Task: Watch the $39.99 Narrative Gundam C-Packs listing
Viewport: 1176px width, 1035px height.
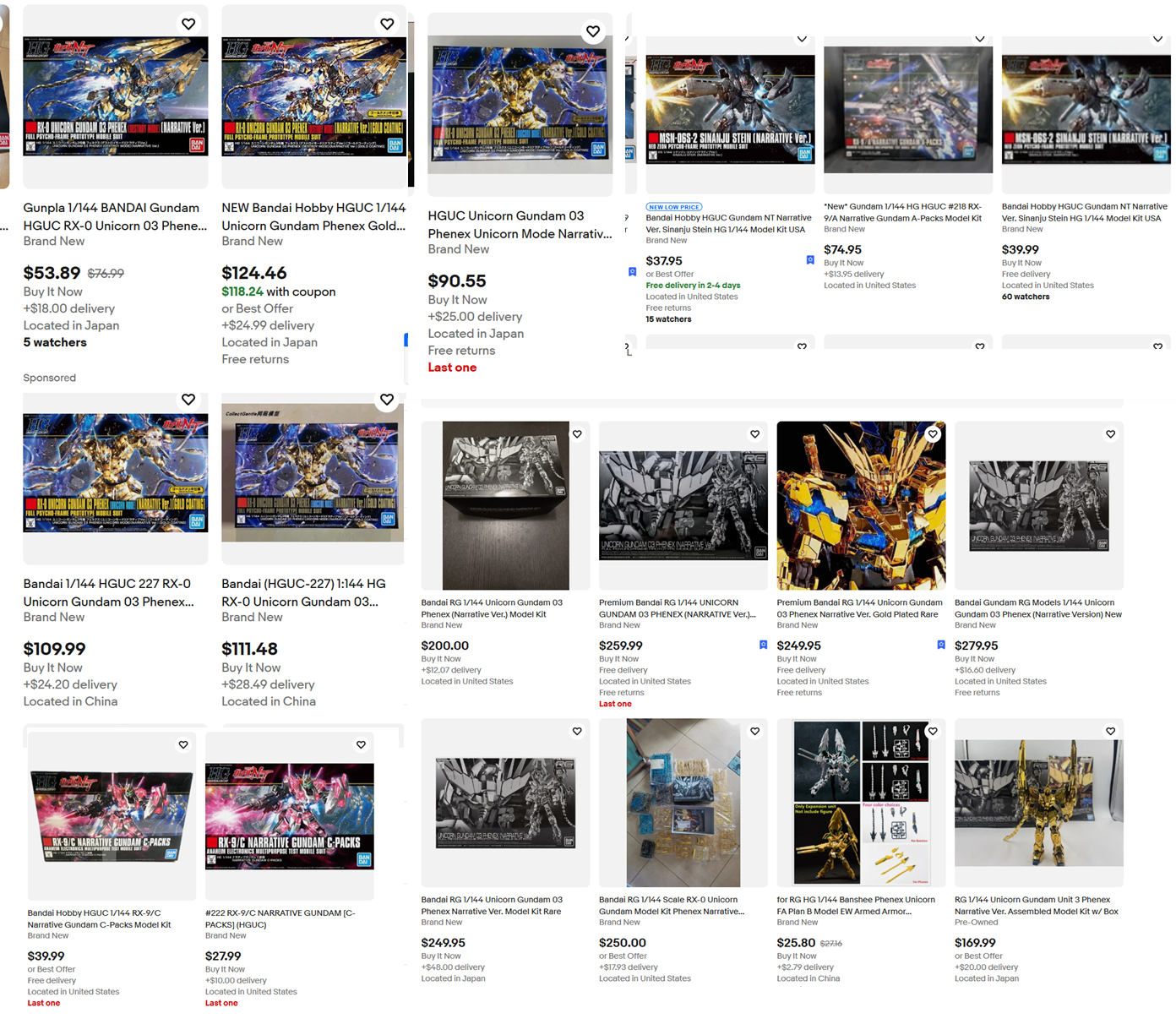Action: tap(183, 744)
